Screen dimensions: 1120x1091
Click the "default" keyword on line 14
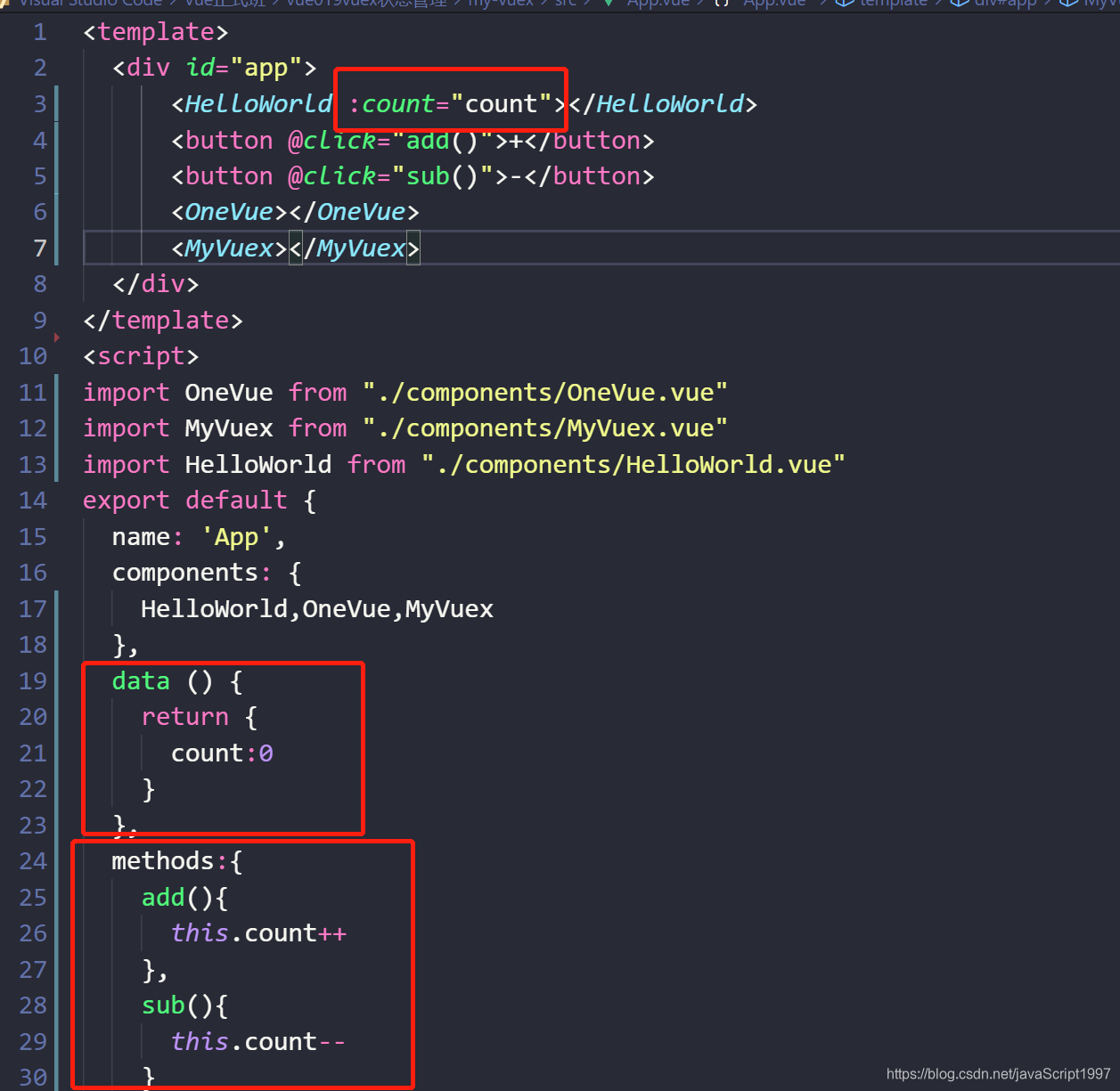pyautogui.click(x=236, y=501)
